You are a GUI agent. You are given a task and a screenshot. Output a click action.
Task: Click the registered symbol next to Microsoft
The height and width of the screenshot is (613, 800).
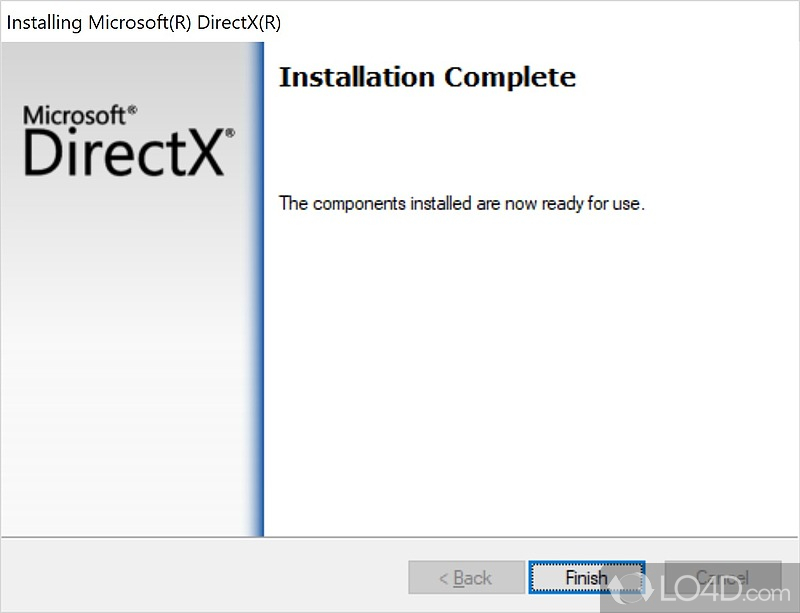[x=132, y=109]
